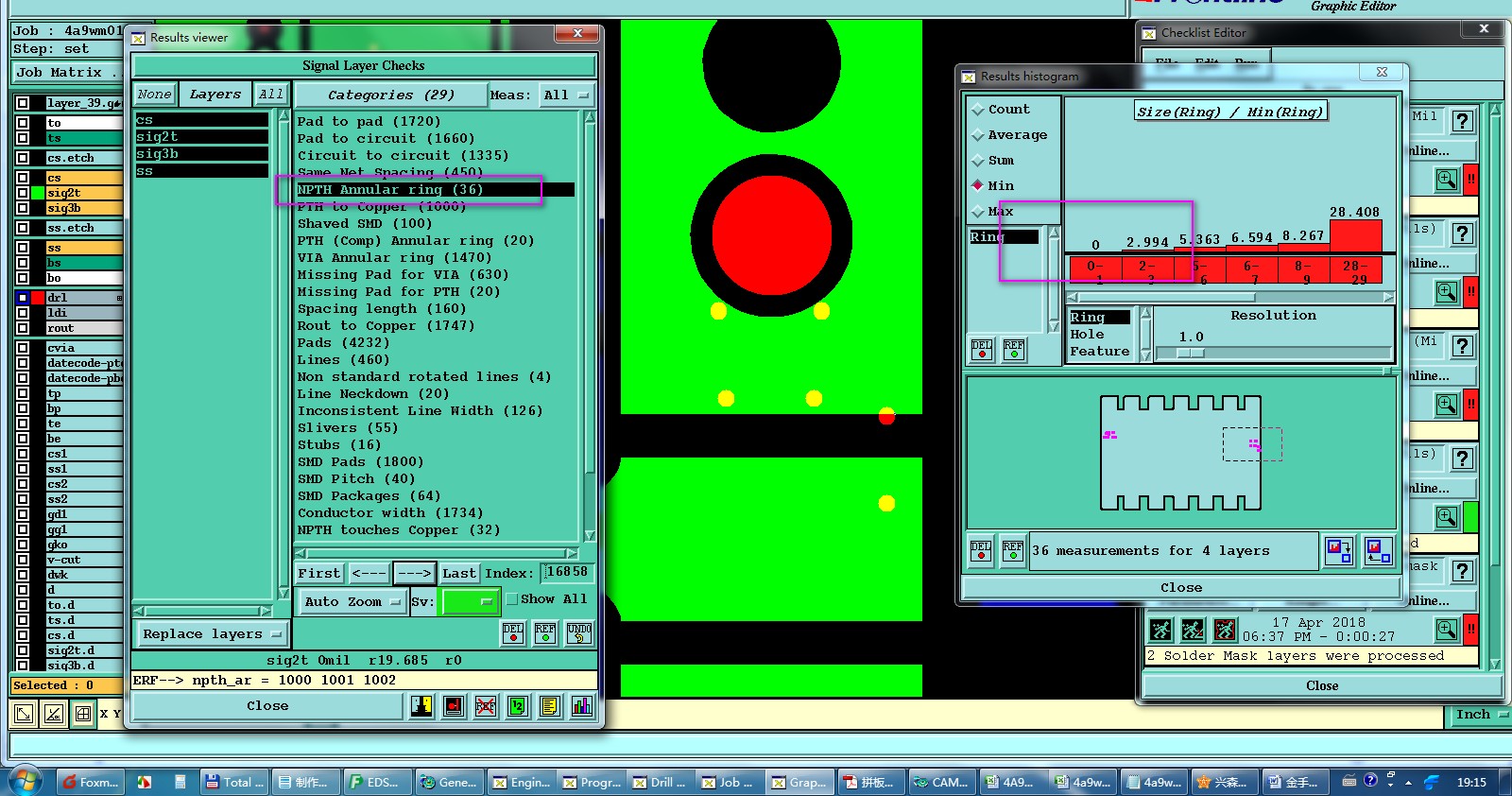Click the first blue-square view icon in Results histogram
The image size is (1512, 796).
(x=1339, y=551)
